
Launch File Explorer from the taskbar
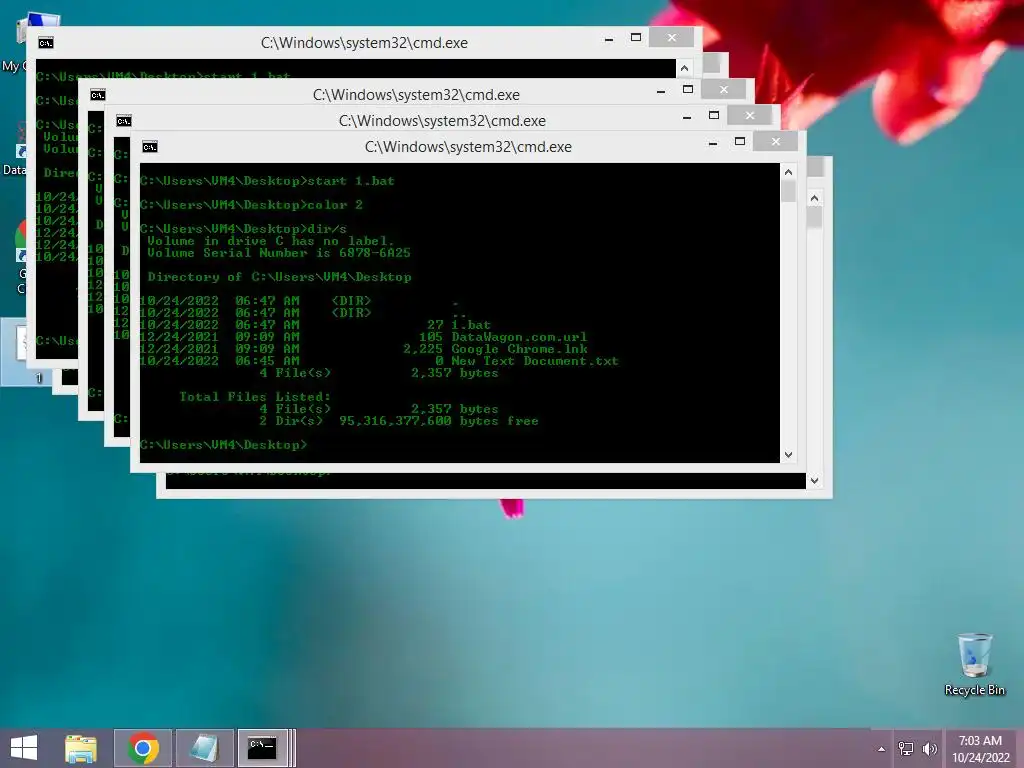point(81,748)
